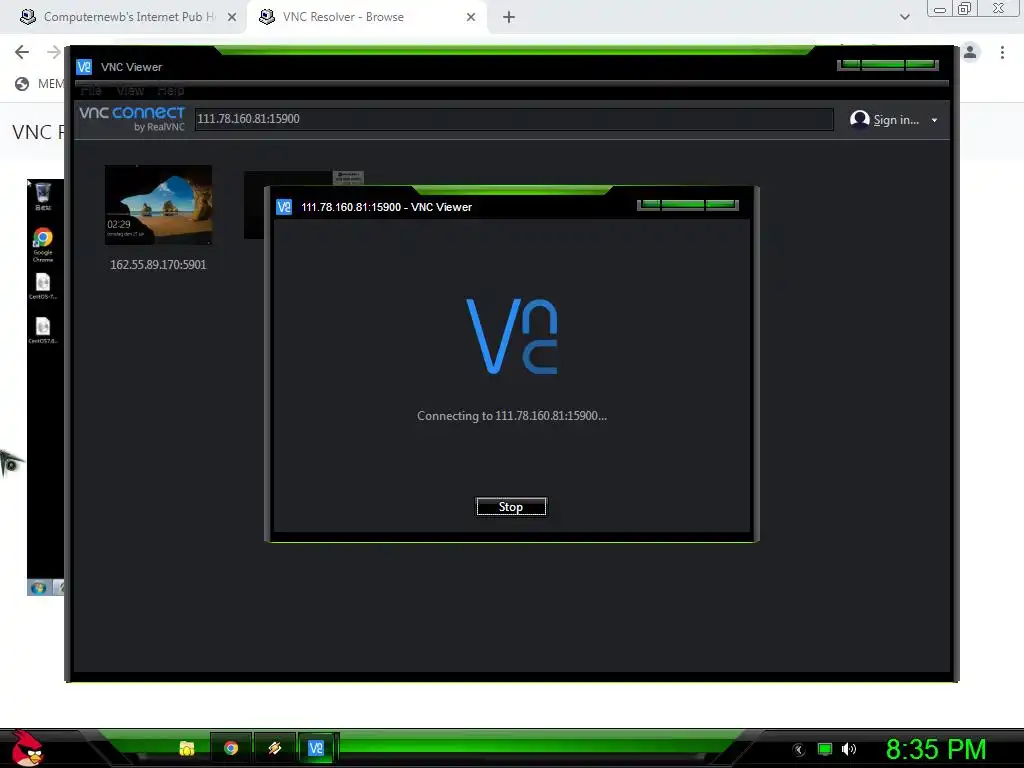
Task: Open the Angry Birds start button
Action: (x=26, y=748)
